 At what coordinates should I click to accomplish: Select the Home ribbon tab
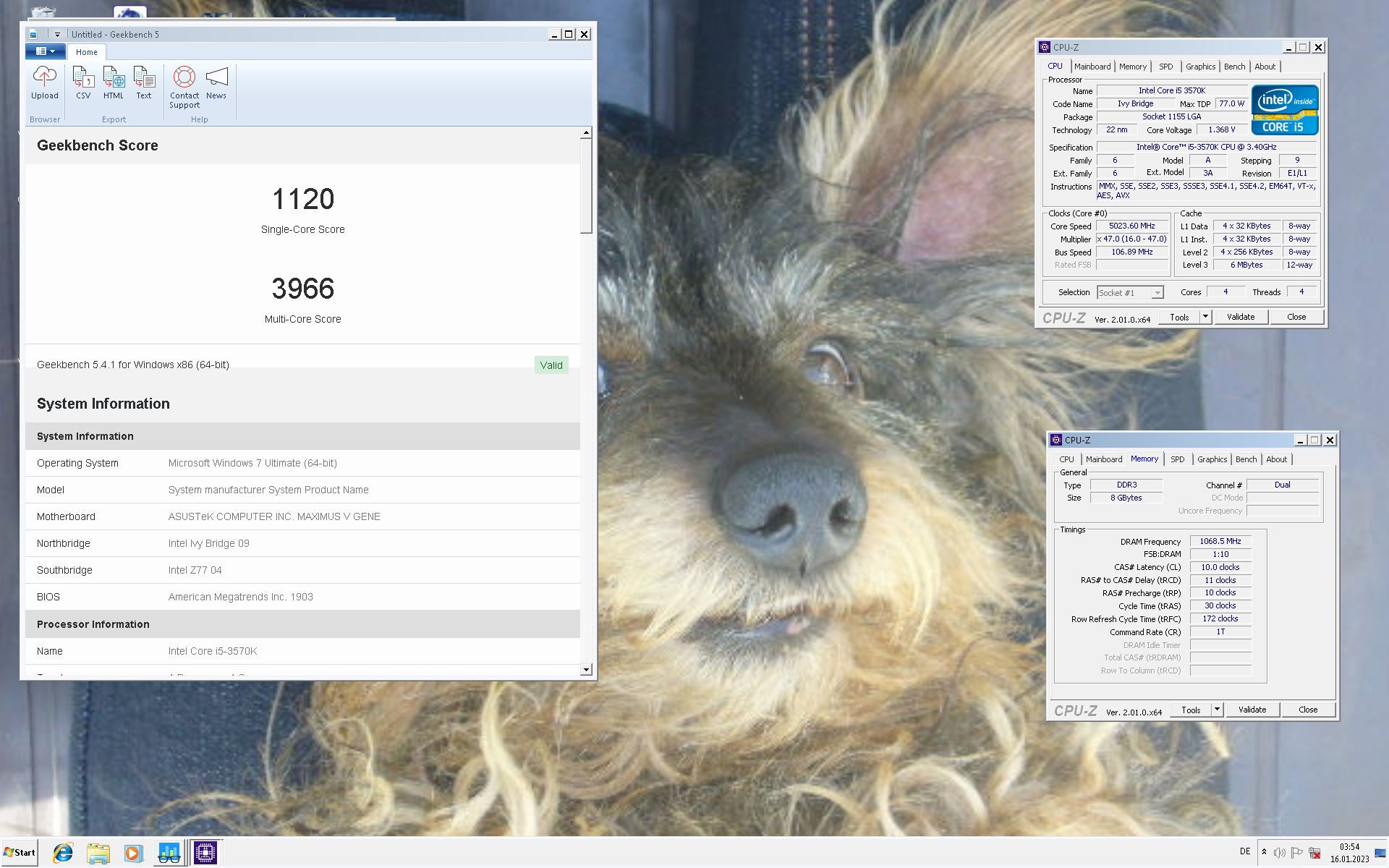(x=87, y=52)
